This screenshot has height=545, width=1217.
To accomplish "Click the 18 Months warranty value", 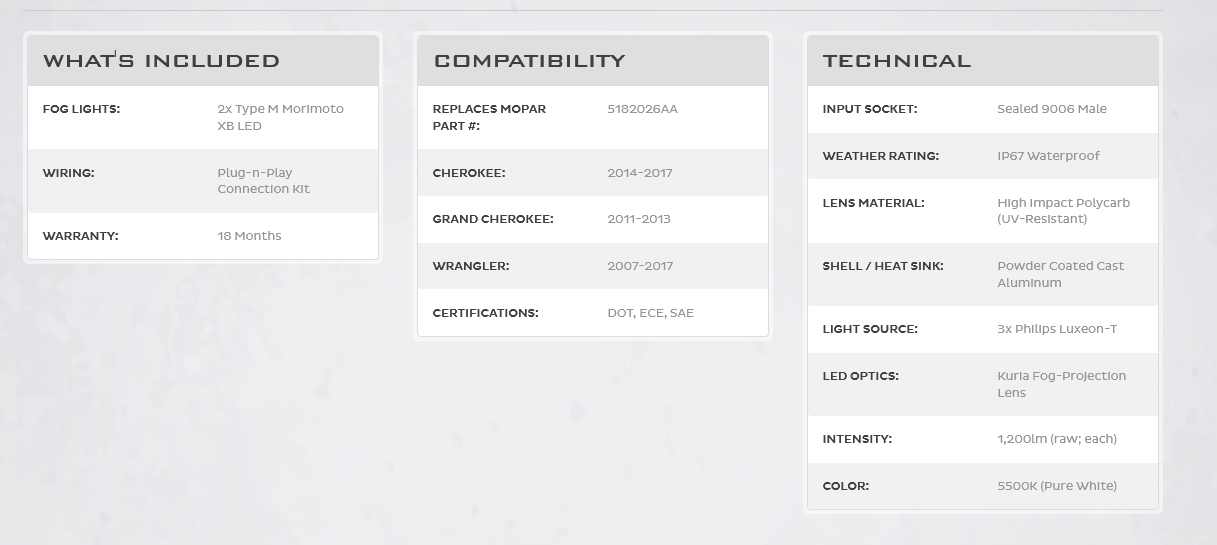I will click(x=249, y=236).
